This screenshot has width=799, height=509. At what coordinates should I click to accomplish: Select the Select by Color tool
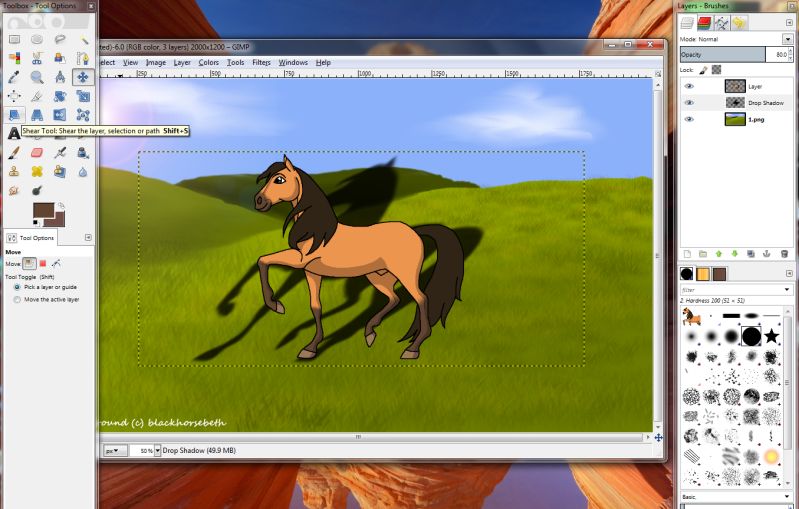coord(14,58)
